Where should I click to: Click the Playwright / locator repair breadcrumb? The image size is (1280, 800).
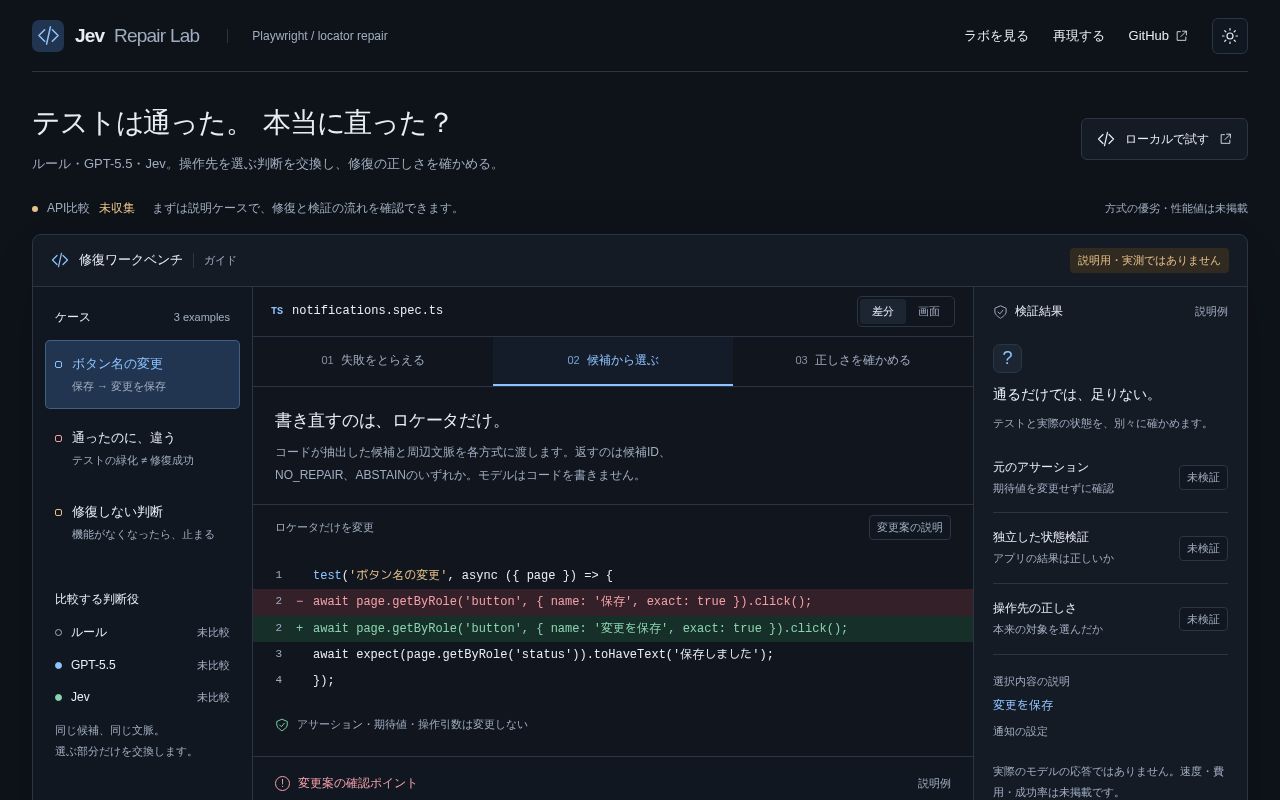click(x=320, y=36)
